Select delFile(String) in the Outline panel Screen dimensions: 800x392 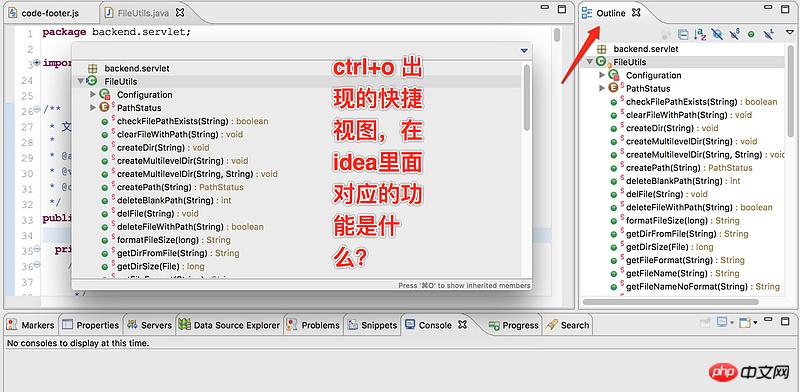[x=667, y=194]
